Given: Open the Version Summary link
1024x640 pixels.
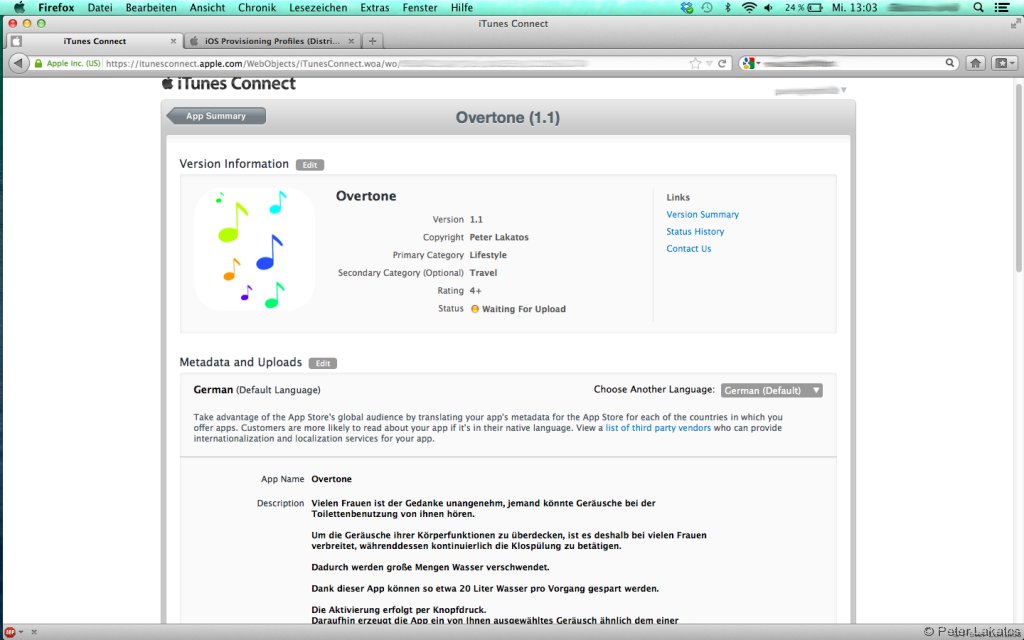Looking at the screenshot, I should (x=703, y=214).
